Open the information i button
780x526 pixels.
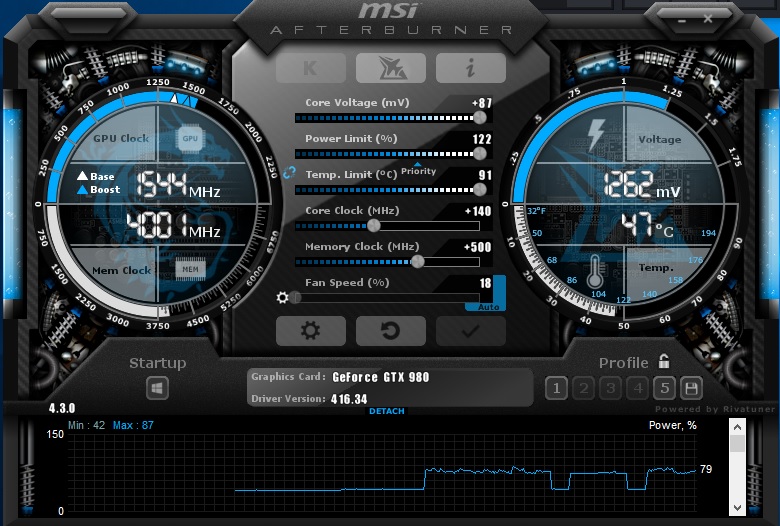[471, 68]
